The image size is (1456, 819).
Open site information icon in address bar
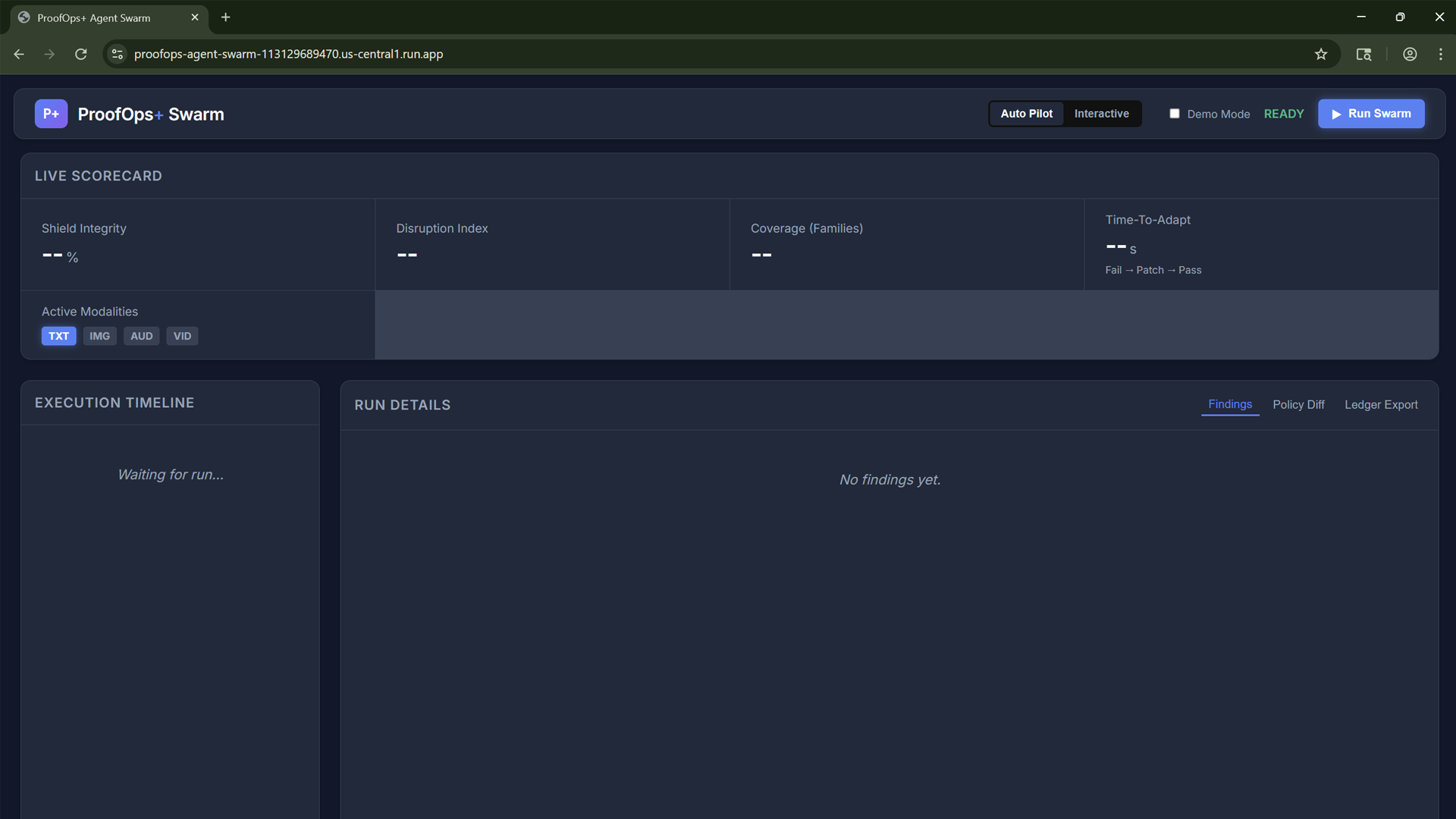[117, 54]
